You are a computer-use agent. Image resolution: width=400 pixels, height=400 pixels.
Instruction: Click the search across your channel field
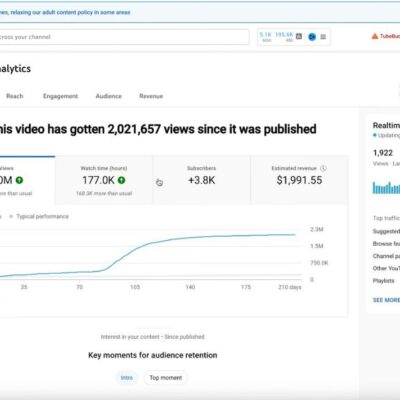point(124,37)
